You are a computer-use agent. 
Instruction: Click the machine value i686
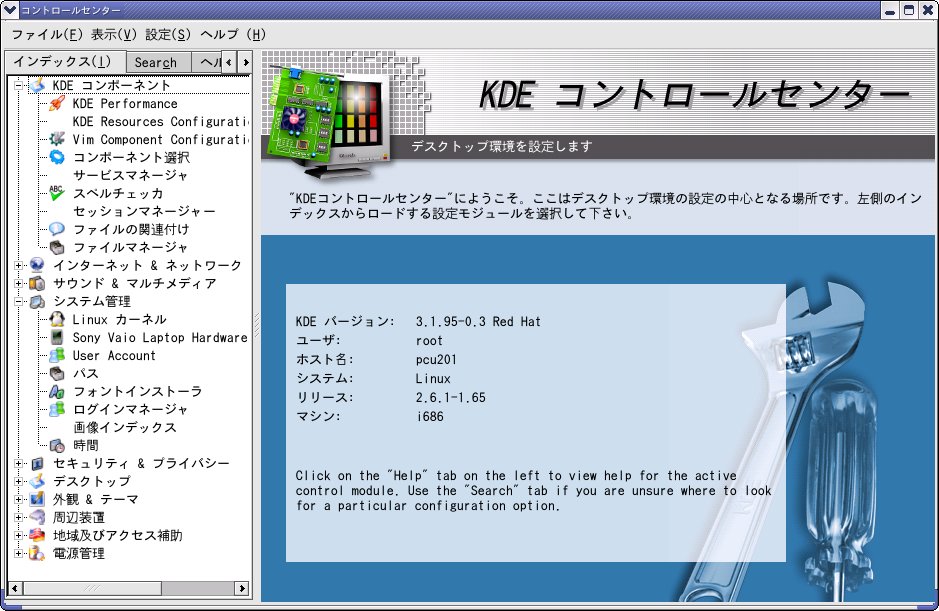pyautogui.click(x=430, y=416)
